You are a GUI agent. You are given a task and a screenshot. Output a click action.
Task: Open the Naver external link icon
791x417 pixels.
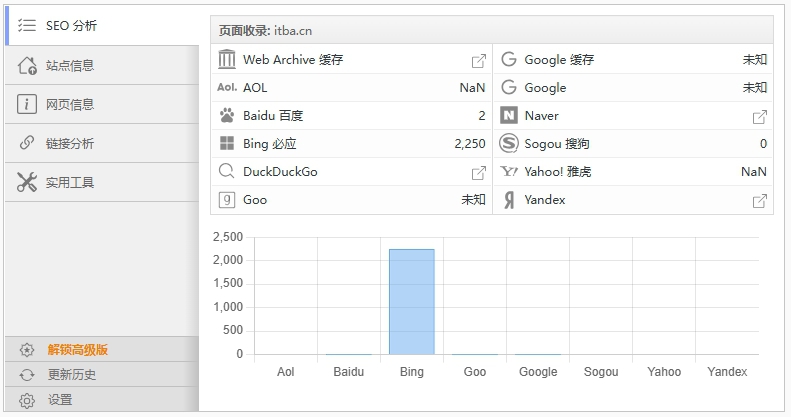tap(759, 116)
